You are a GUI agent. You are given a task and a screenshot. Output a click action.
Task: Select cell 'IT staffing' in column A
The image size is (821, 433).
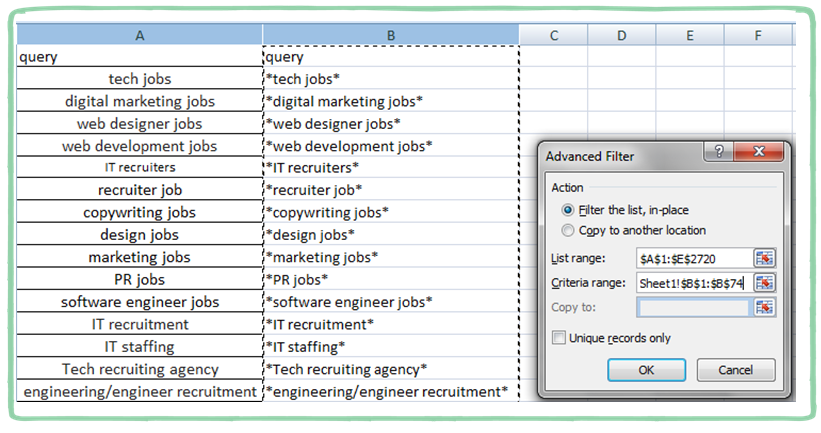tap(140, 347)
